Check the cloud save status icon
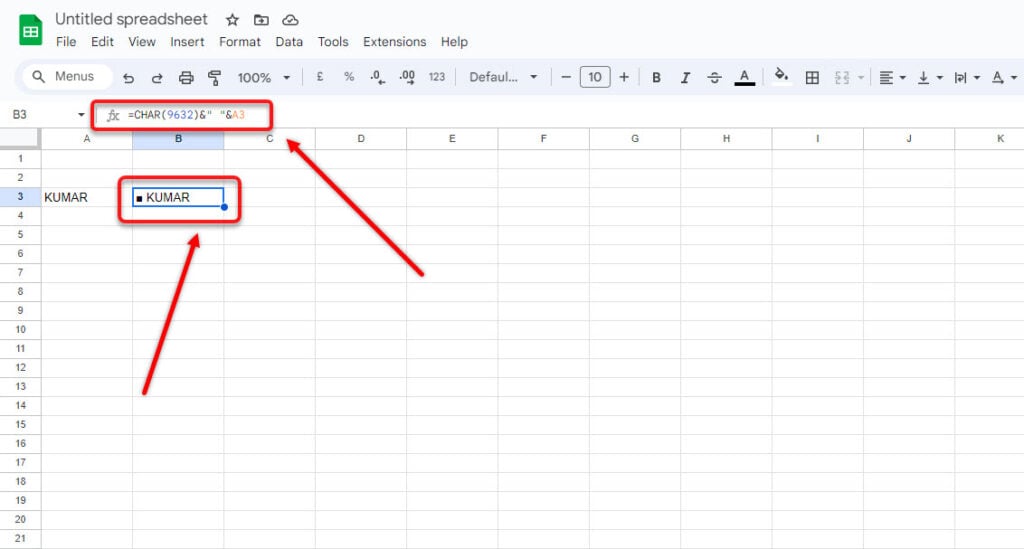 coord(290,20)
